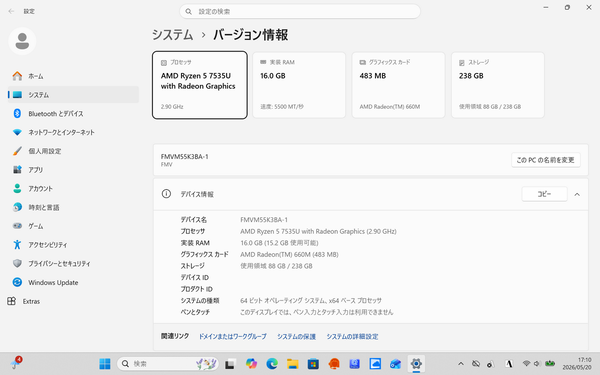Select システム in the sidebar
Viewport: 600px width, 375px height.
point(73,95)
